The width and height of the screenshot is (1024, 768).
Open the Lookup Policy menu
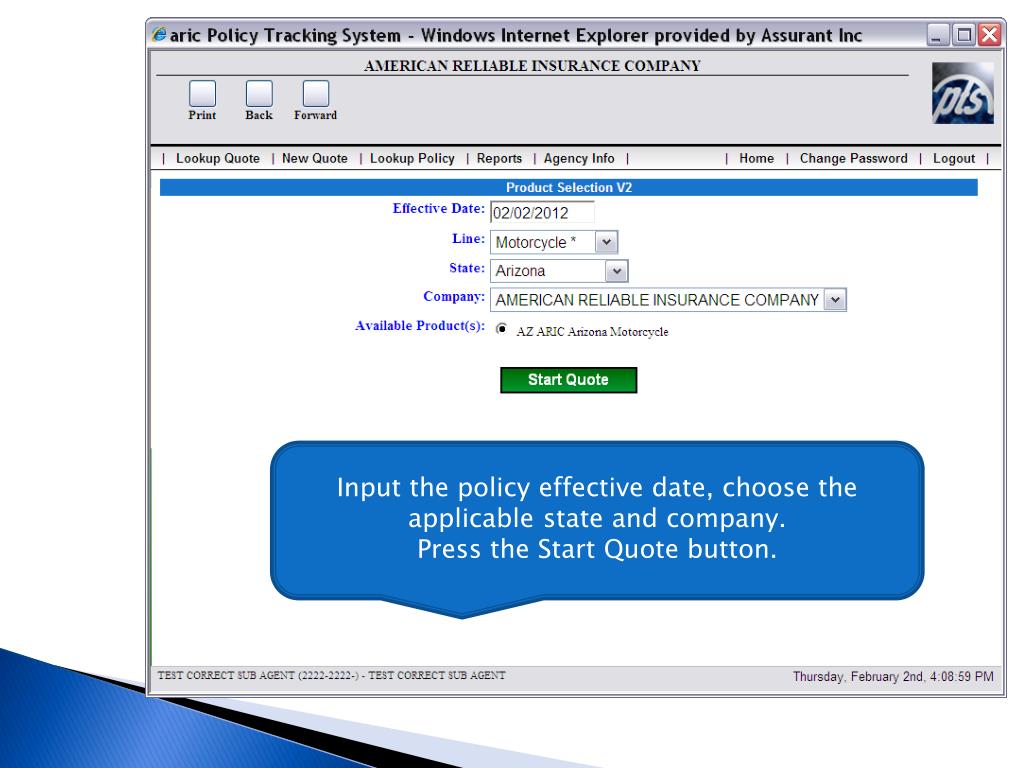click(x=412, y=158)
